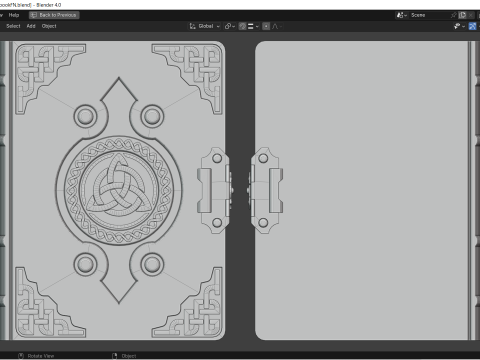This screenshot has height=360, width=480.
Task: Click the transform orientation icon
Action: click(x=192, y=26)
